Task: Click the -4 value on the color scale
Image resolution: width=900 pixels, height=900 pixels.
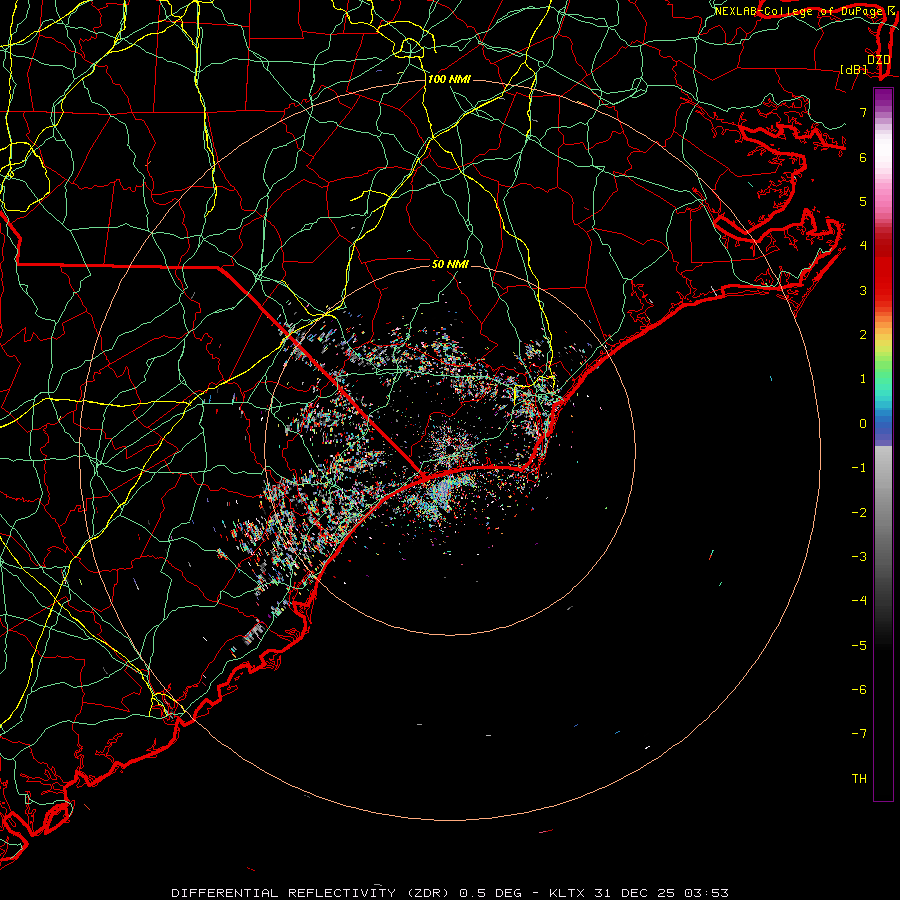Action: 859,600
